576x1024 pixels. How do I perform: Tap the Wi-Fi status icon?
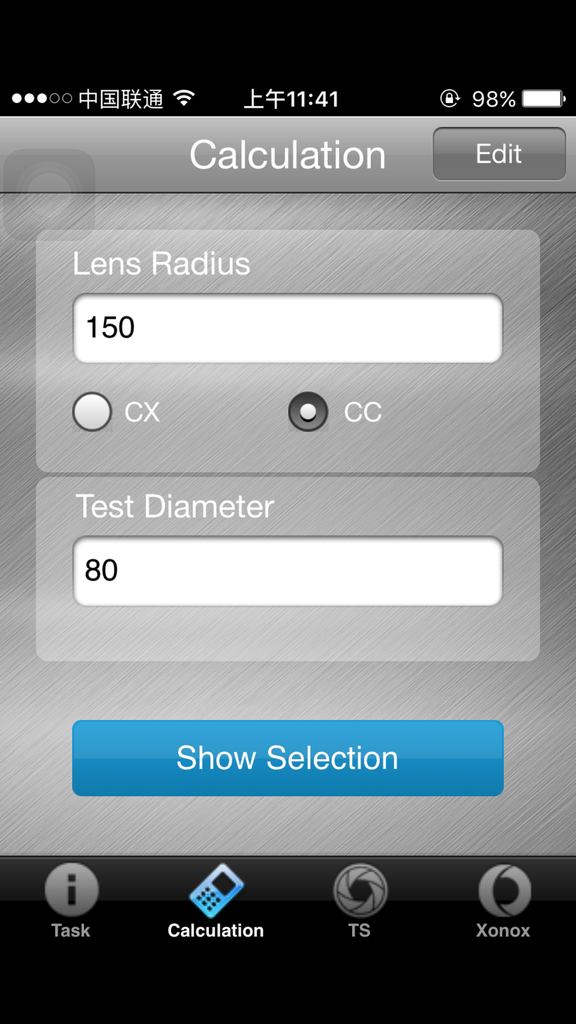(x=185, y=99)
